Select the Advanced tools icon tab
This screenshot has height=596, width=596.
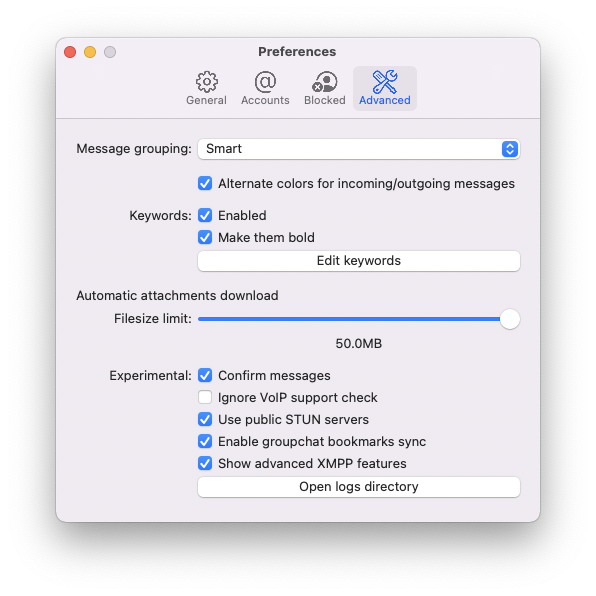(385, 88)
